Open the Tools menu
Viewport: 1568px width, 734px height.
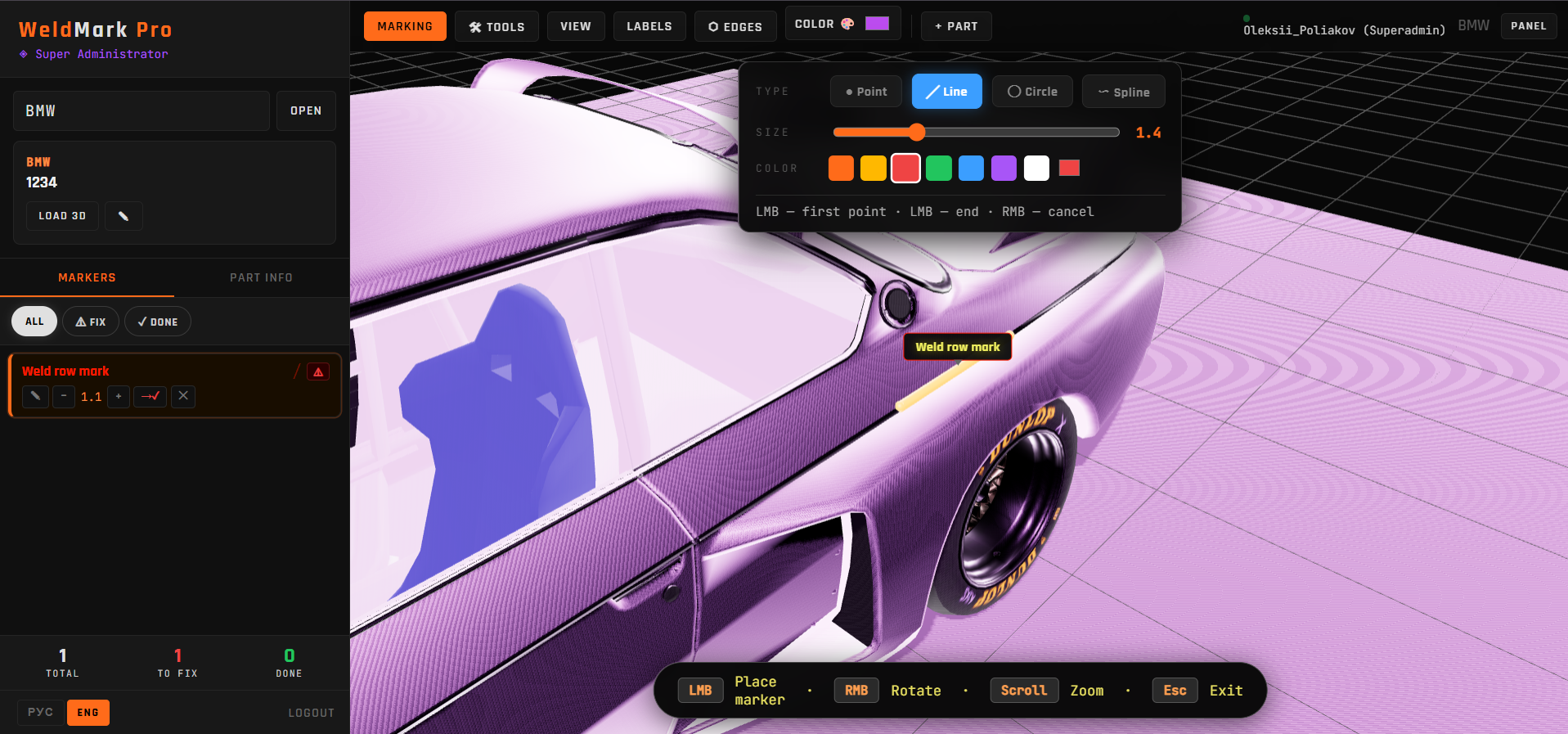[496, 26]
